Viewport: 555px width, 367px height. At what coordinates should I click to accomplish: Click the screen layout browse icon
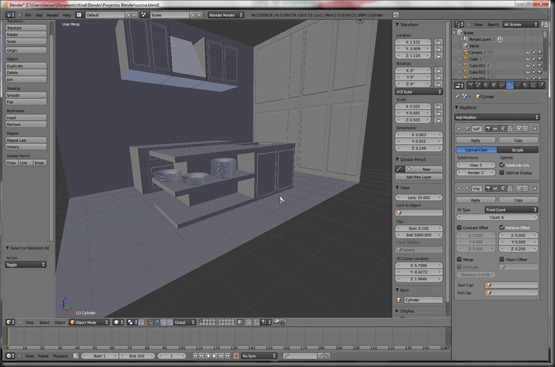pos(79,15)
